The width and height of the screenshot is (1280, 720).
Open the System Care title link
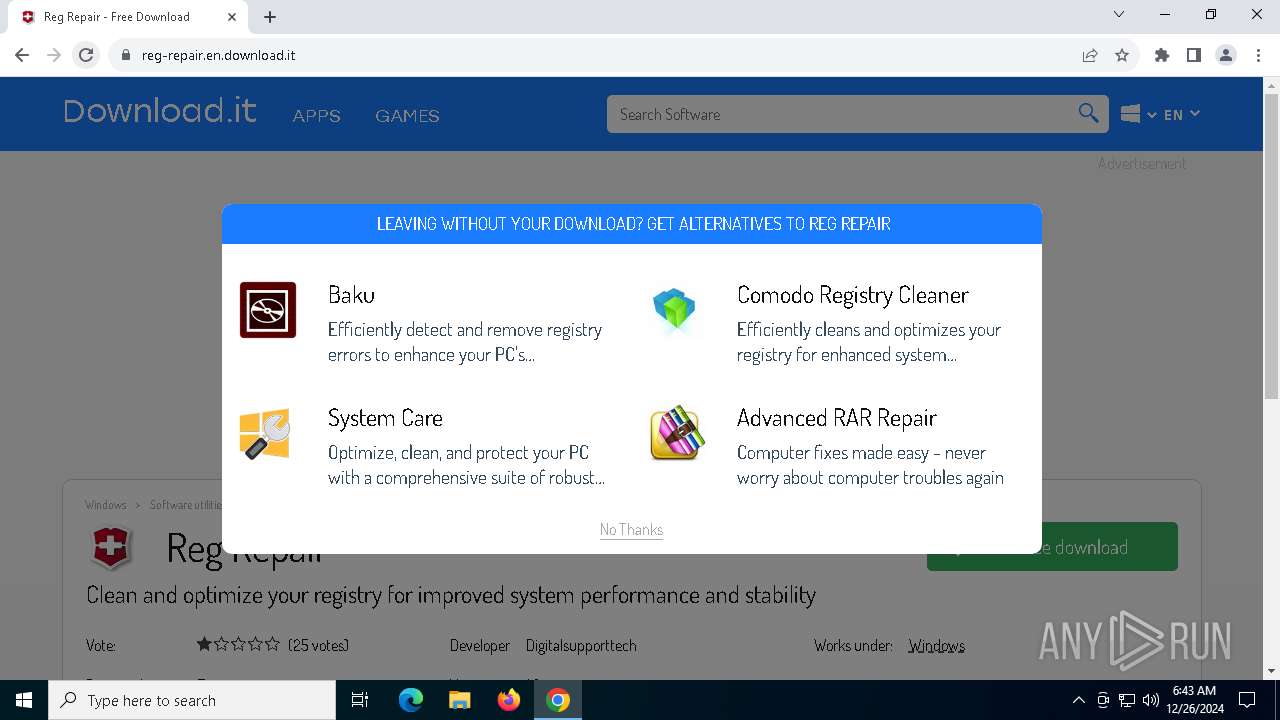tap(385, 418)
